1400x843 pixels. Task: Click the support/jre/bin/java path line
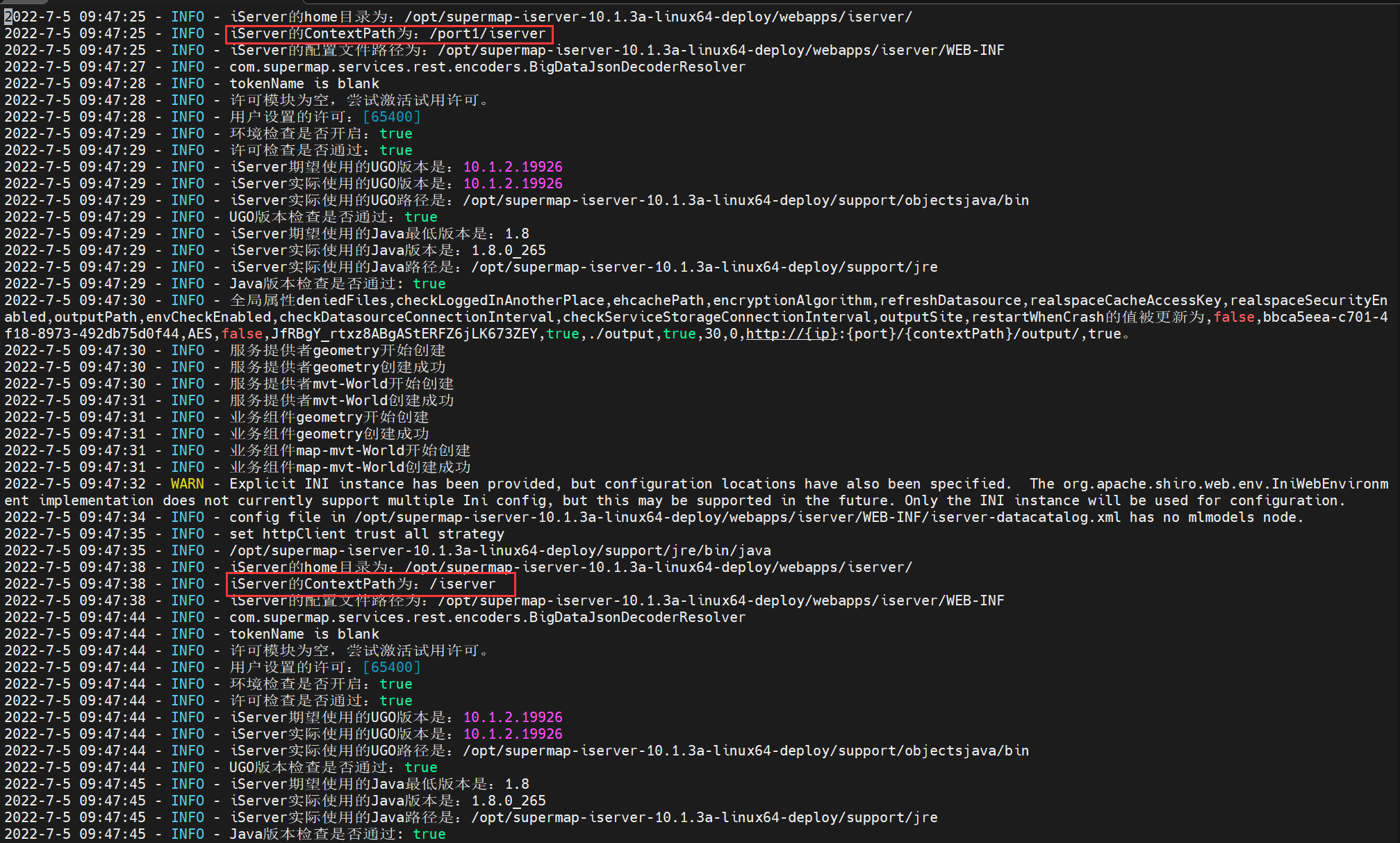coord(500,550)
